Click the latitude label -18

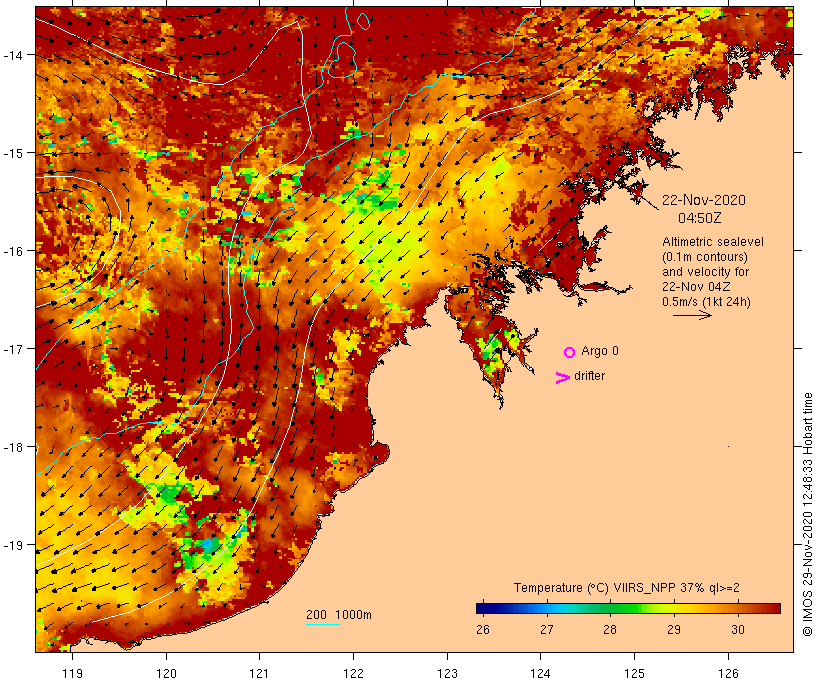[13, 447]
